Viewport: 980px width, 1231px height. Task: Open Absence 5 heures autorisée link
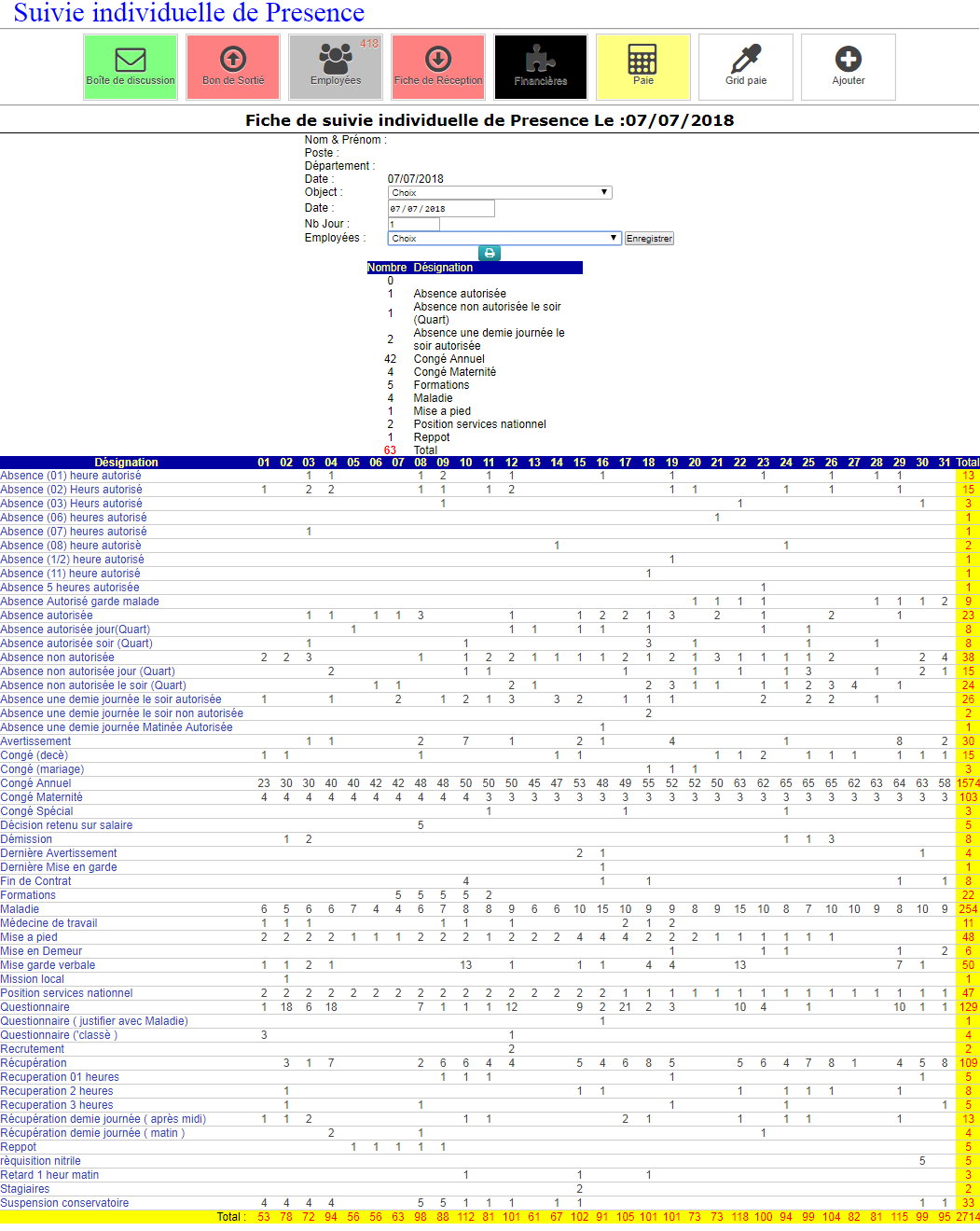pos(70,588)
